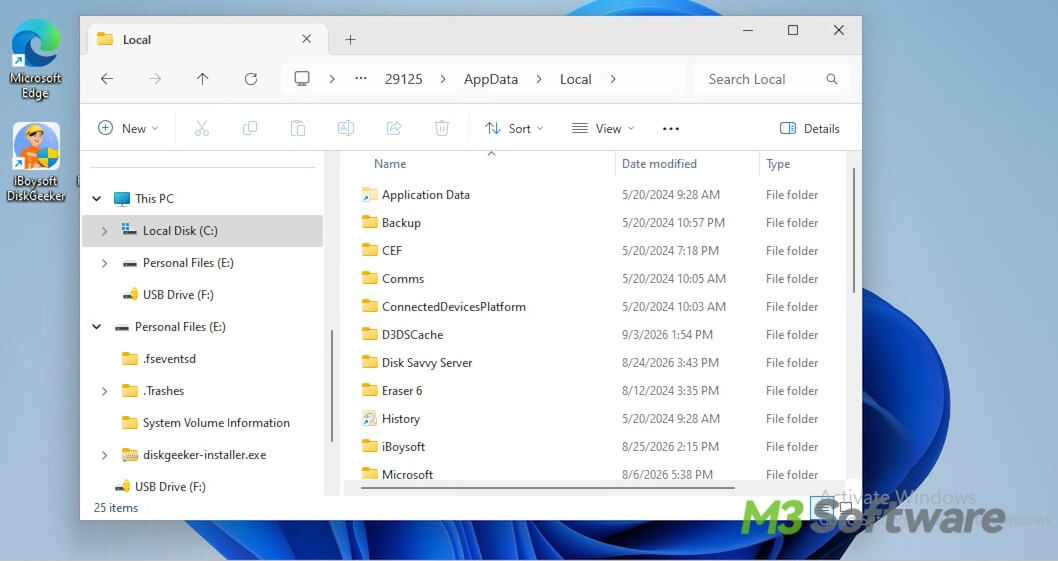Click the History folder shortcut icon
Image resolution: width=1058 pixels, height=561 pixels.
click(x=369, y=419)
